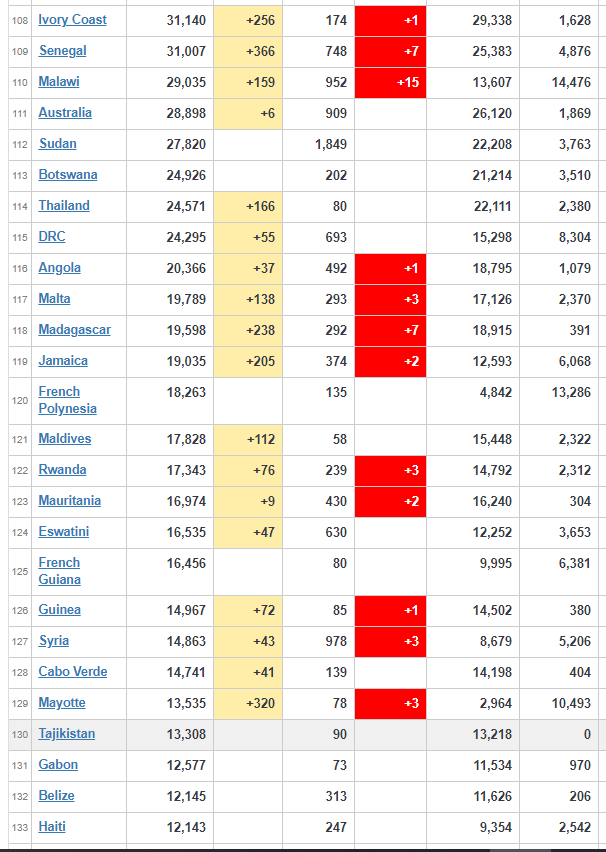Open the Ivory Coast country link

coord(72,20)
